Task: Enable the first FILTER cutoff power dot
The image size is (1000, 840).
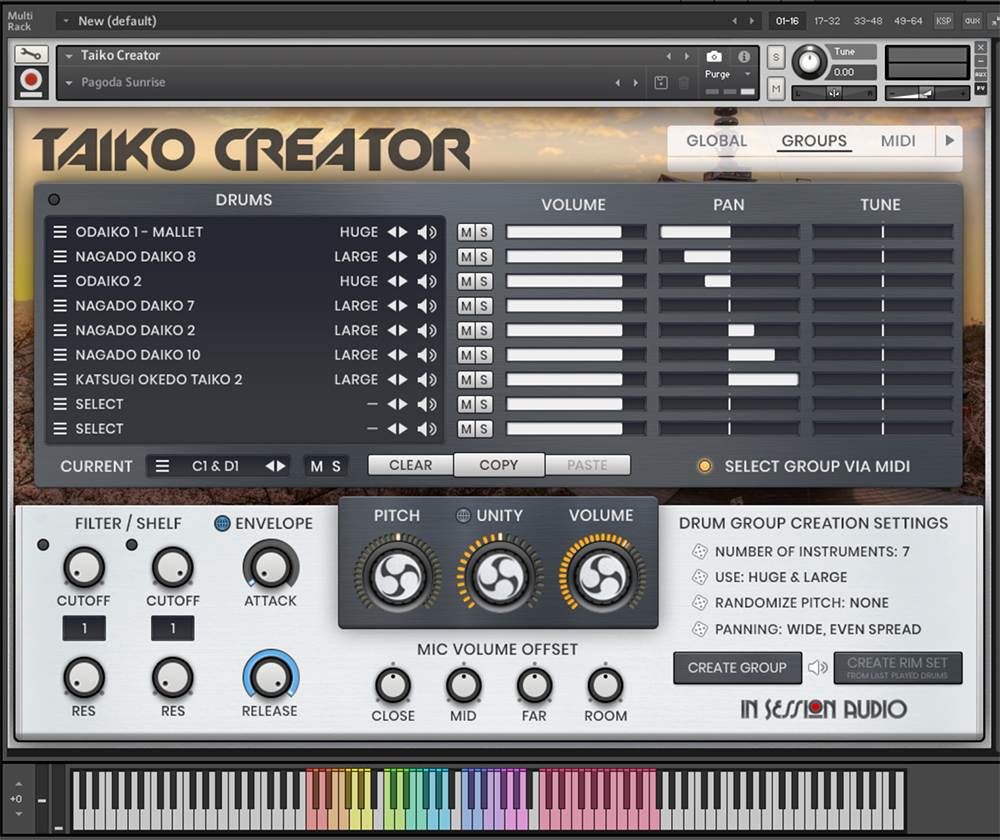Action: click(x=43, y=545)
